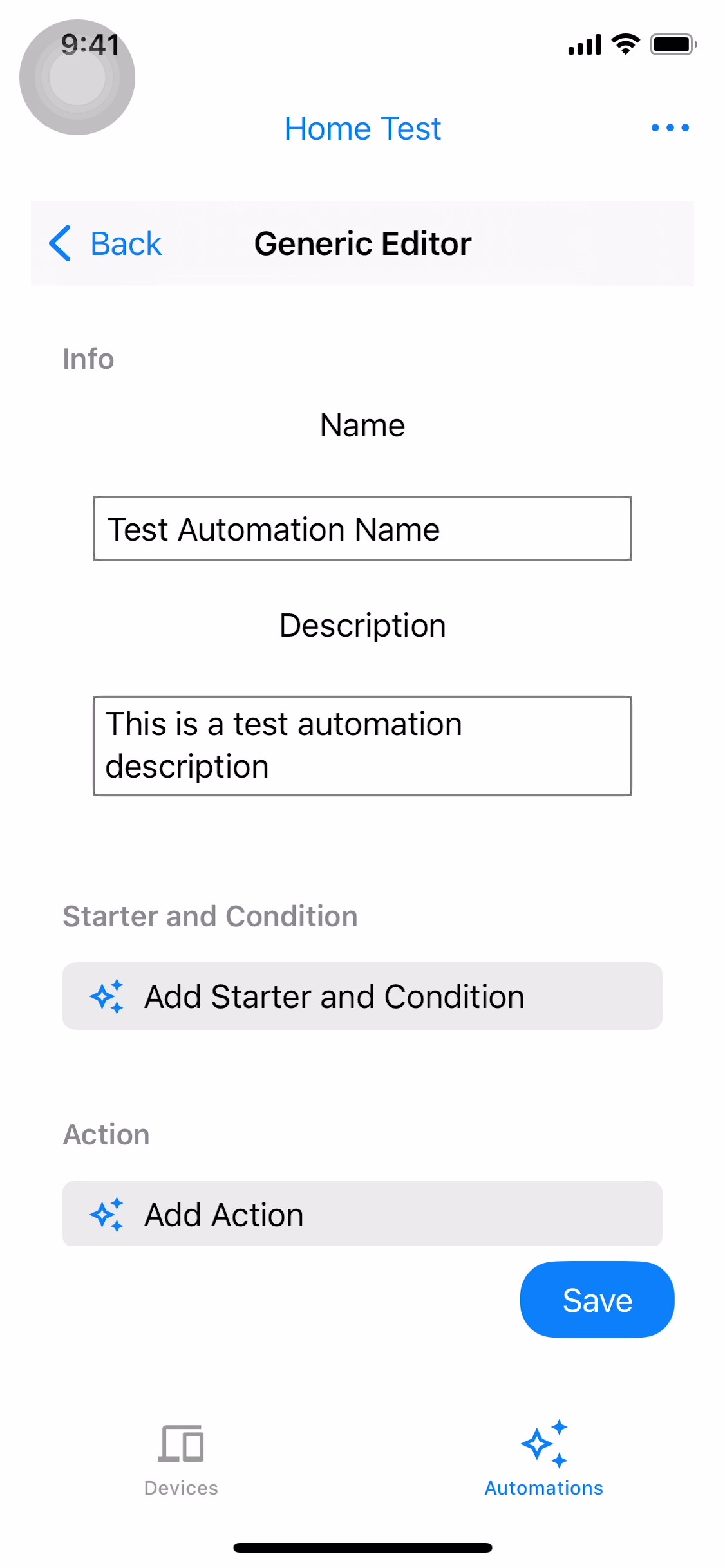Tap the home indicator bar

pyautogui.click(x=362, y=1547)
